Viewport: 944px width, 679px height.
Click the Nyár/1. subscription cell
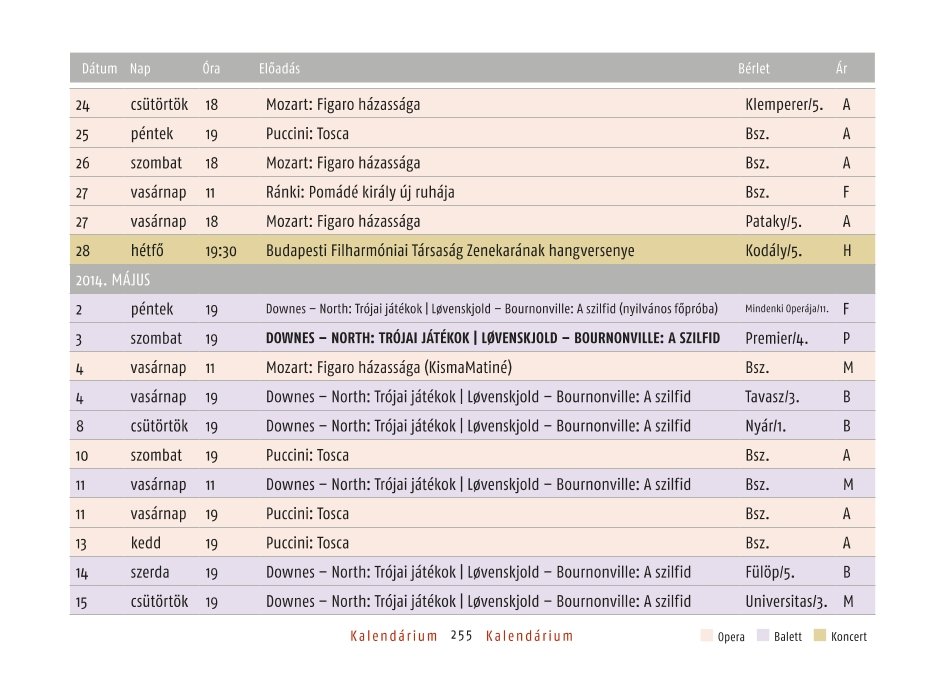[x=765, y=426]
